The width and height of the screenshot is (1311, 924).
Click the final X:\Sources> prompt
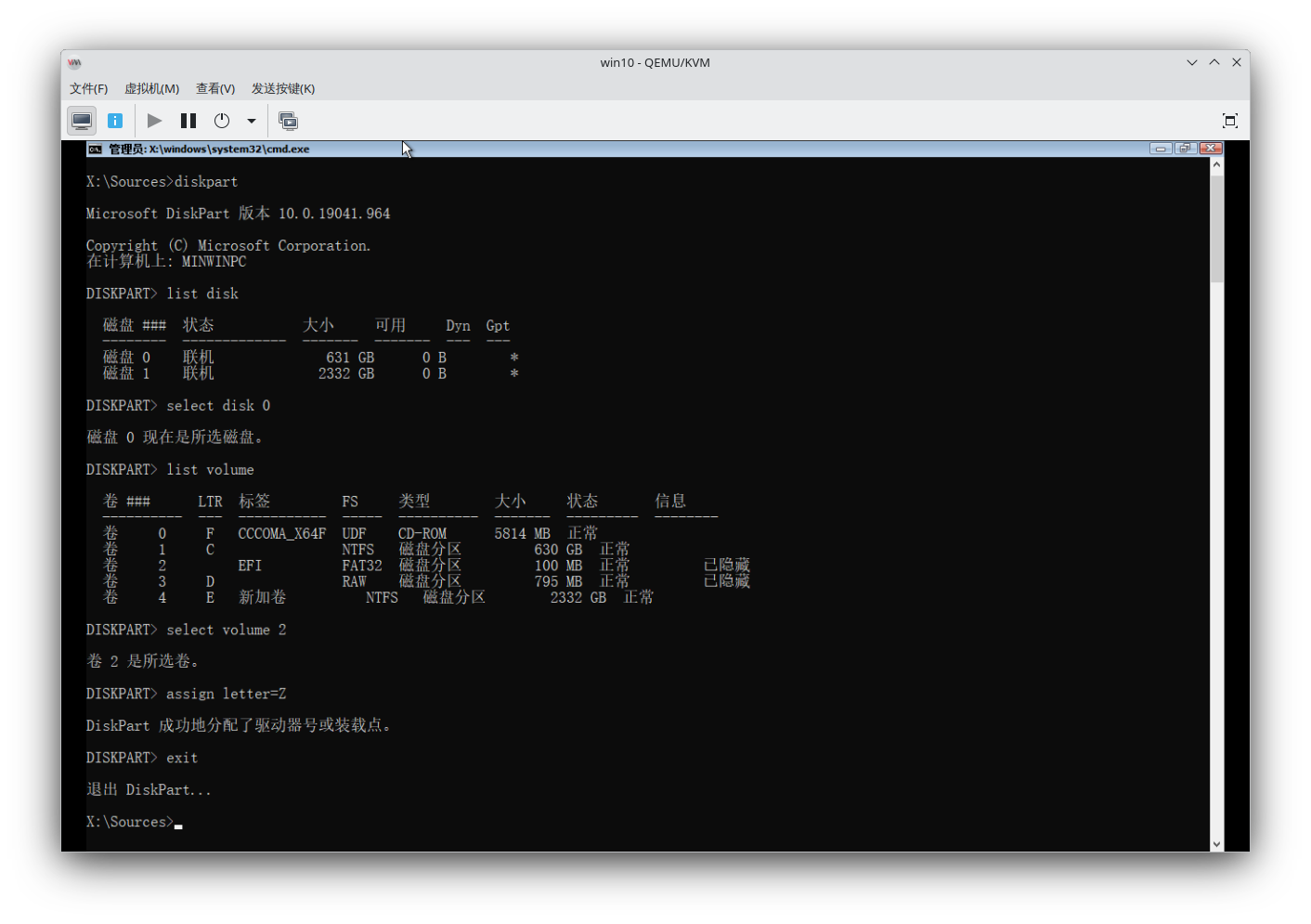click(x=130, y=822)
